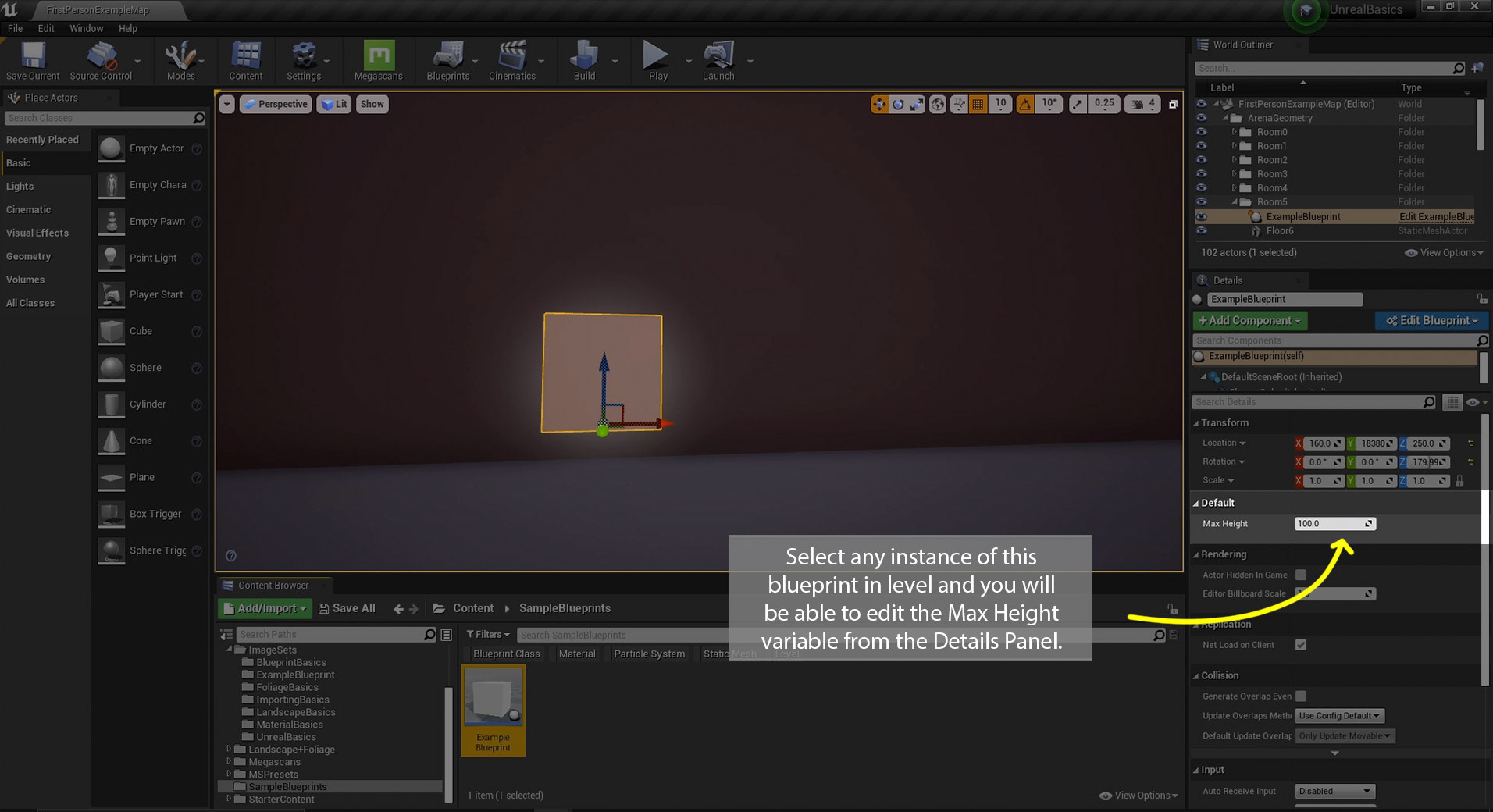Toggle the Scale ratio lock
The width and height of the screenshot is (1493, 812).
coord(1459,481)
